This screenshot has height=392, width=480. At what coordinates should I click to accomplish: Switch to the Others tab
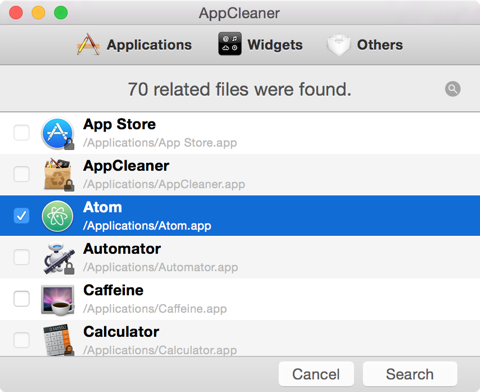(365, 45)
